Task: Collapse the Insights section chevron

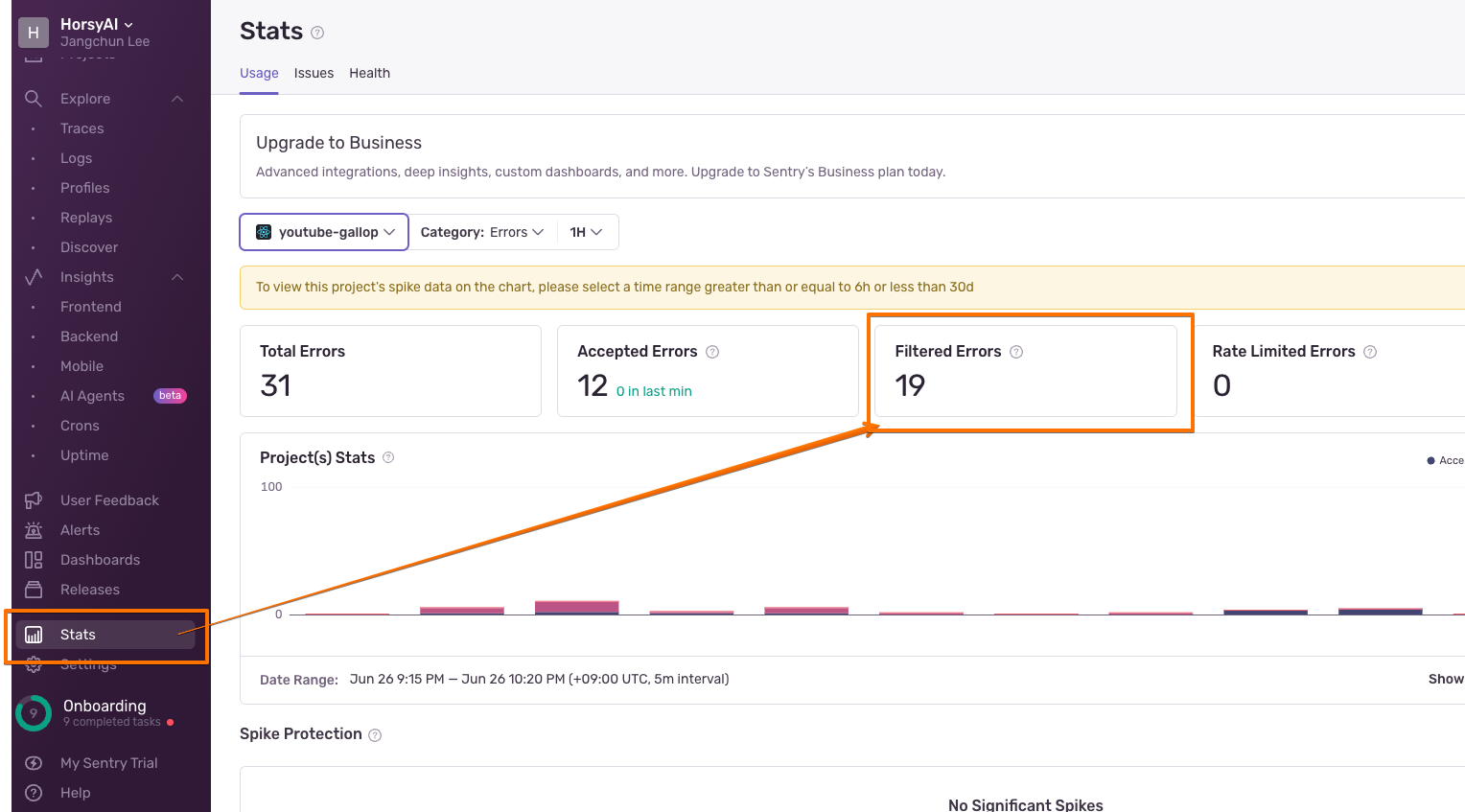Action: click(177, 277)
